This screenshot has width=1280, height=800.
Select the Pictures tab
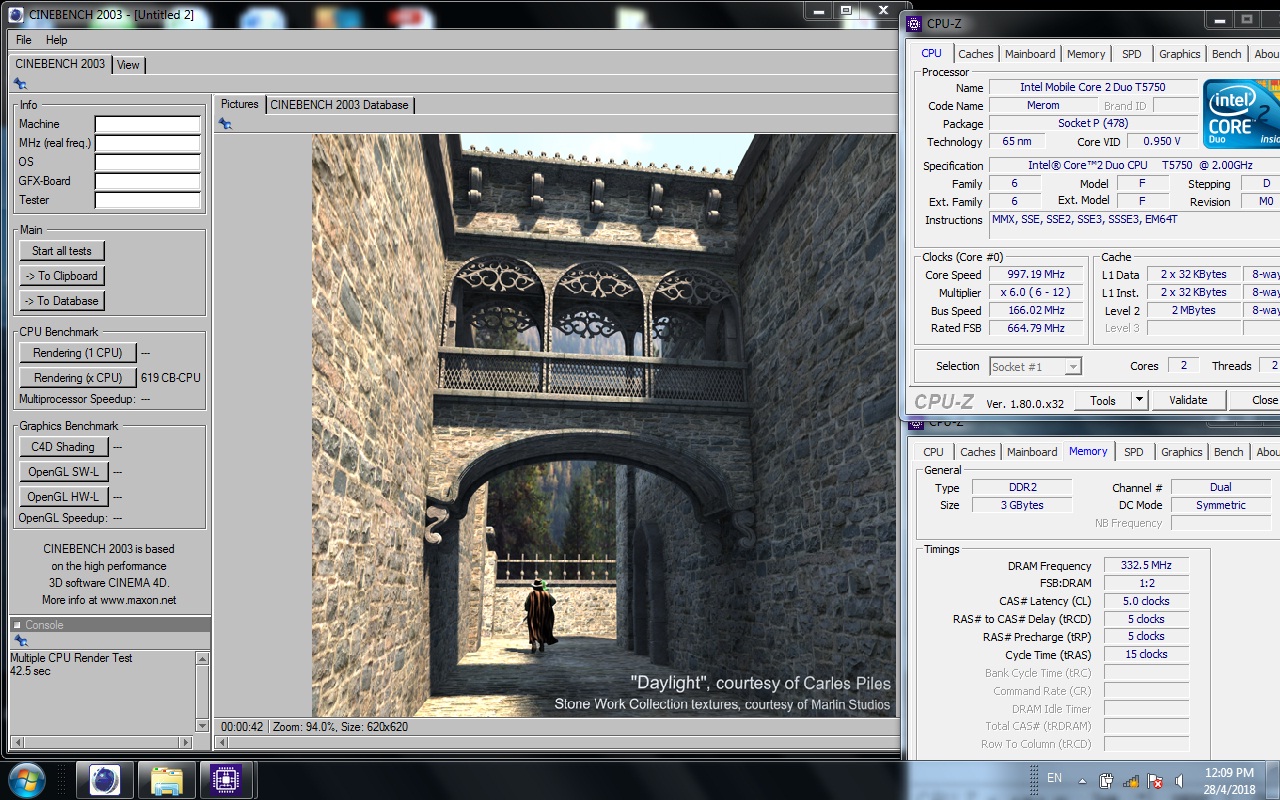pyautogui.click(x=240, y=104)
